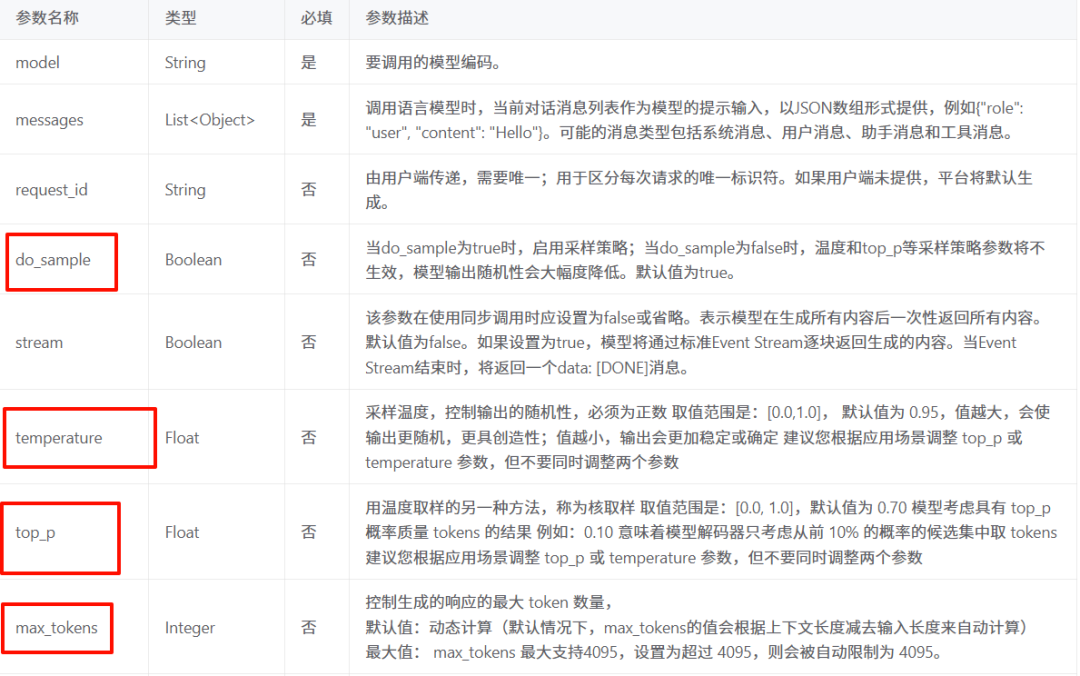Screen dimensions: 1080x676
Task: Click String type in request_id row
Action: click(185, 190)
